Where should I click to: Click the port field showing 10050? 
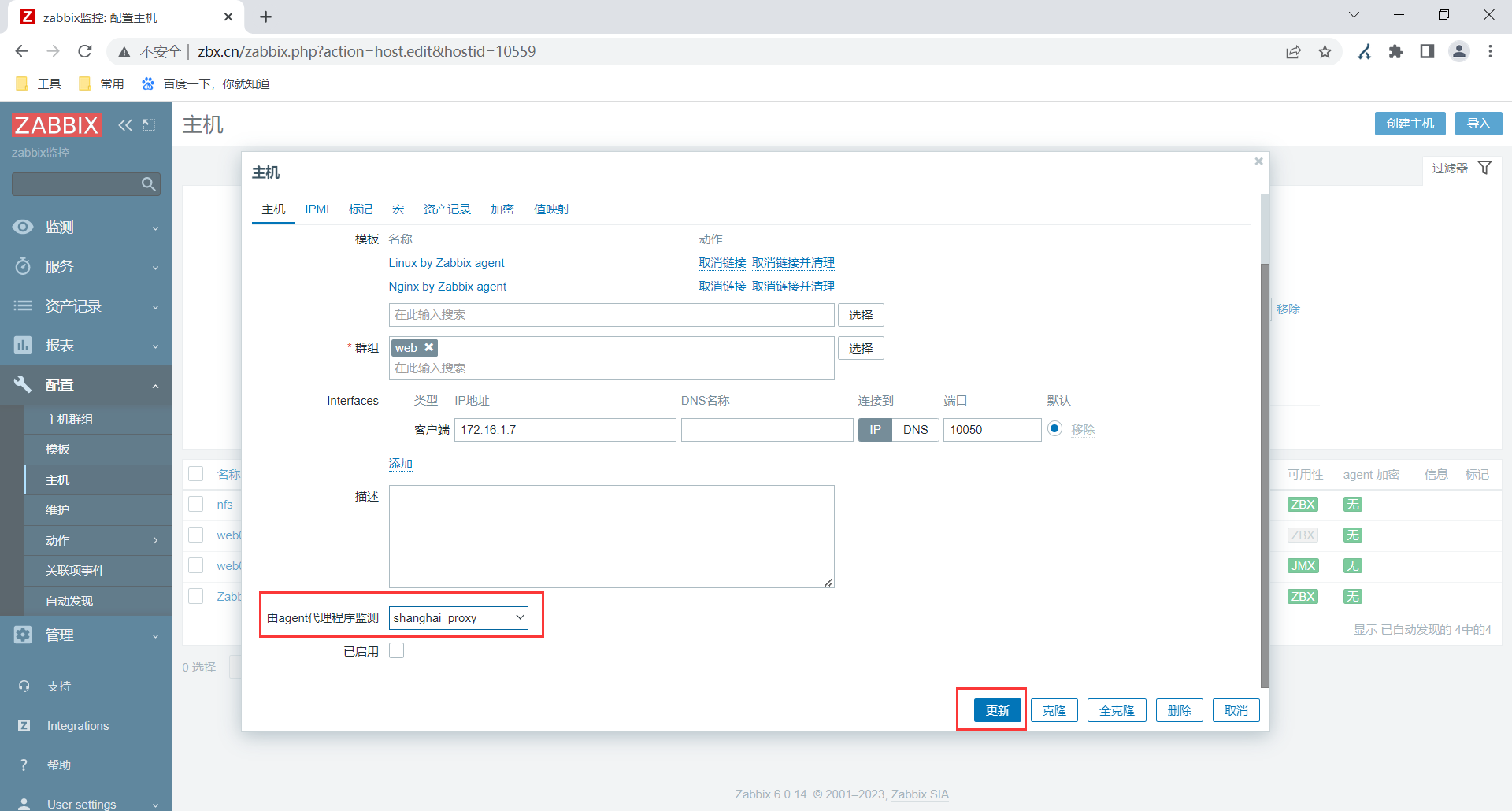pyautogui.click(x=992, y=429)
